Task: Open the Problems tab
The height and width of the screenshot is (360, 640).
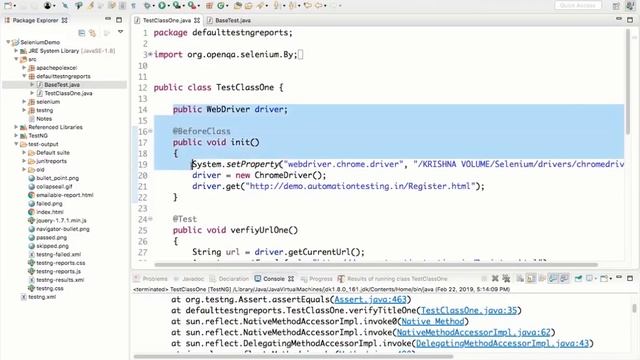Action: (155, 279)
